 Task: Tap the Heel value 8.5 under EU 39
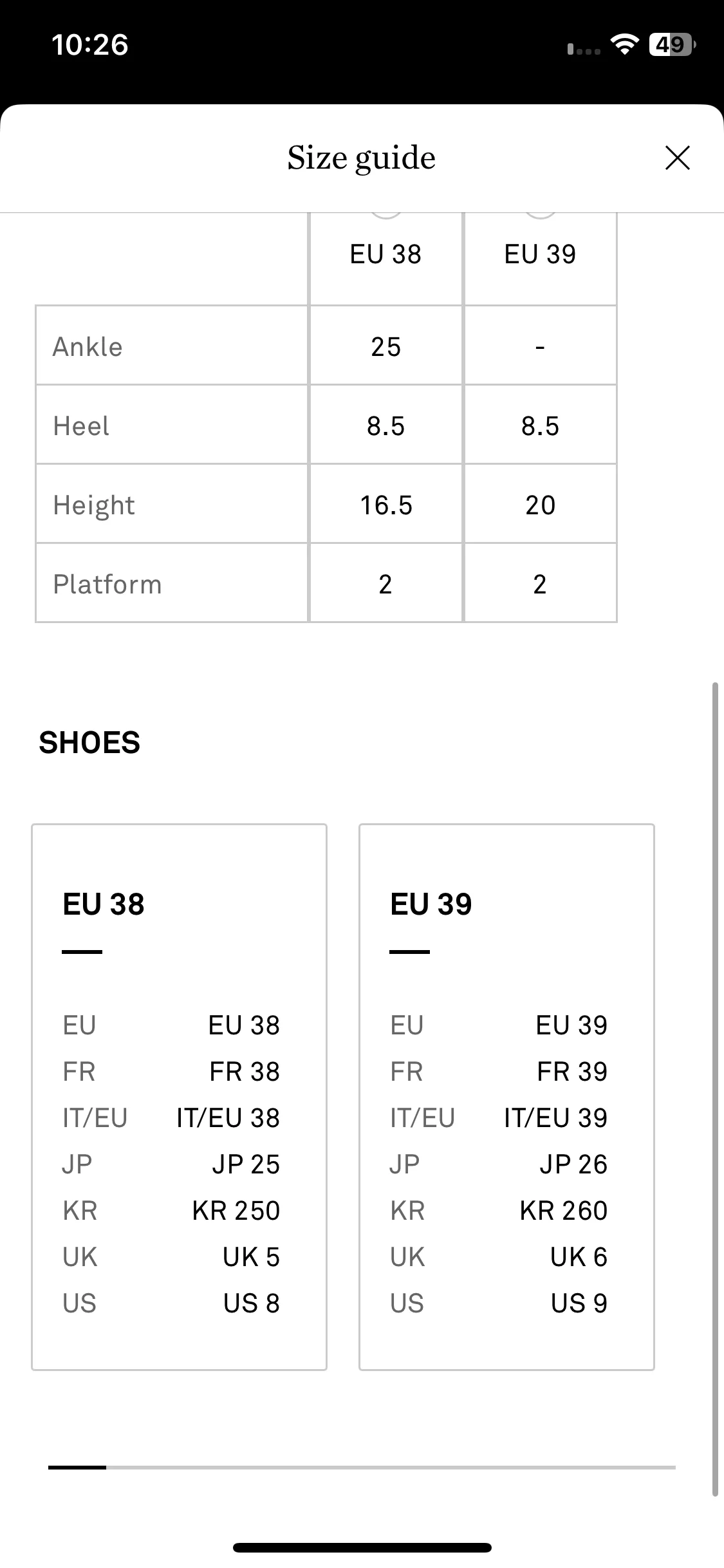pos(540,425)
